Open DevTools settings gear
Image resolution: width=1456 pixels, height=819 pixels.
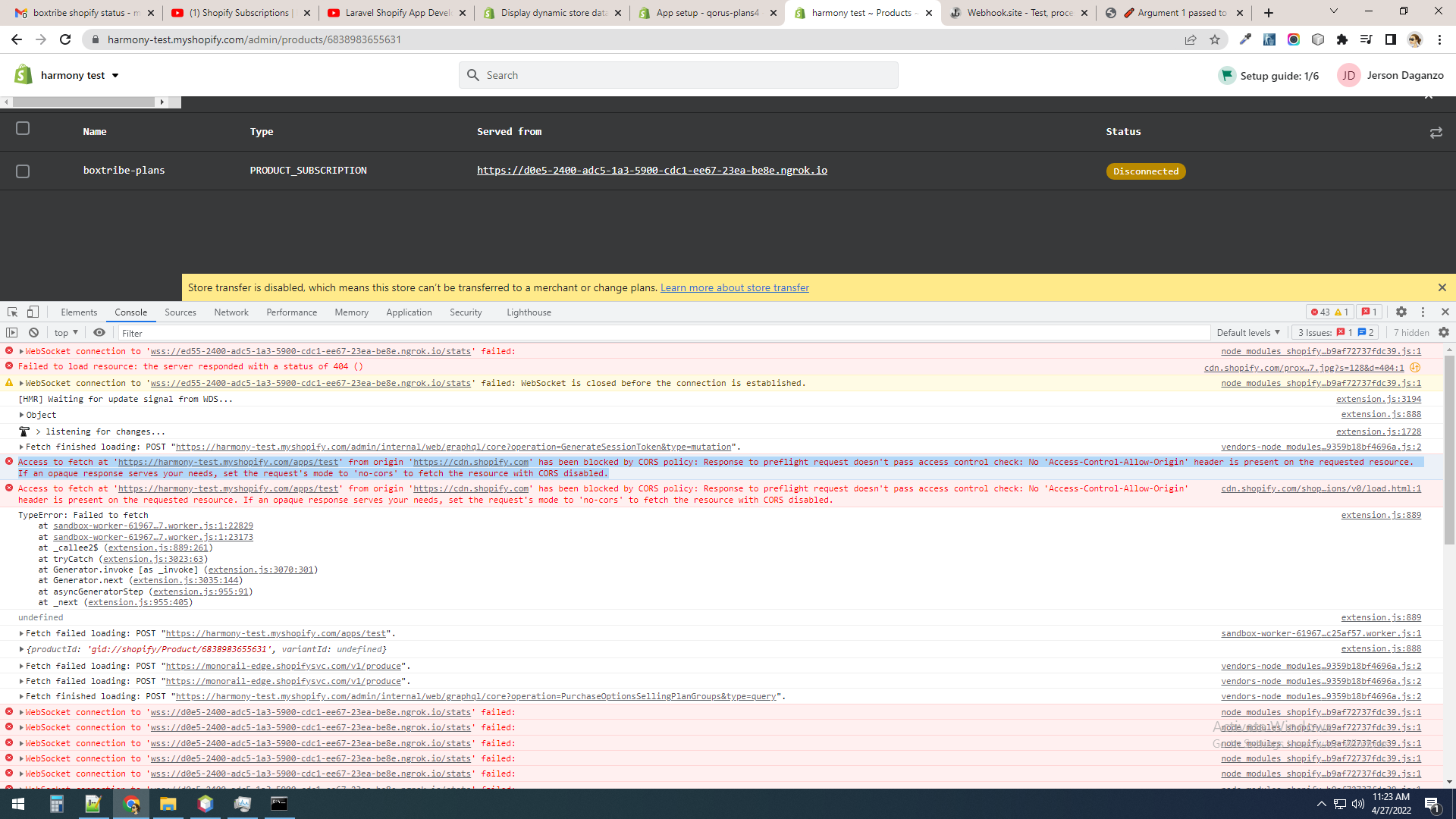[x=1401, y=312]
